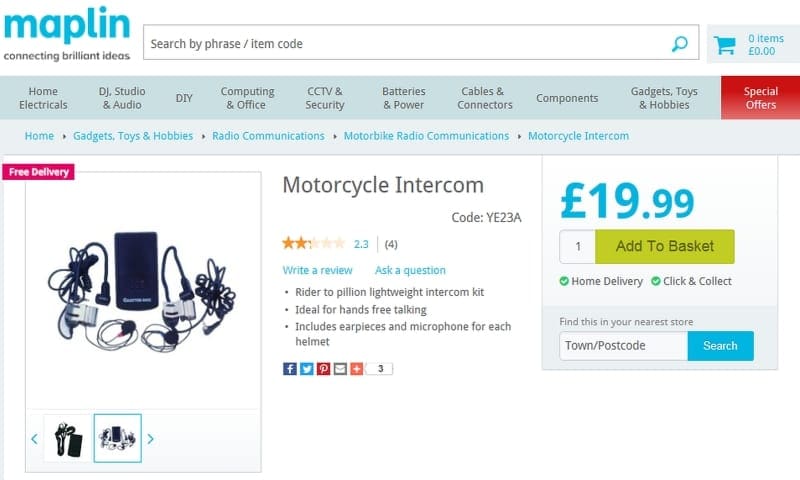Viewport: 800px width, 480px height.
Task: Click Write a review link
Action: [x=317, y=270]
